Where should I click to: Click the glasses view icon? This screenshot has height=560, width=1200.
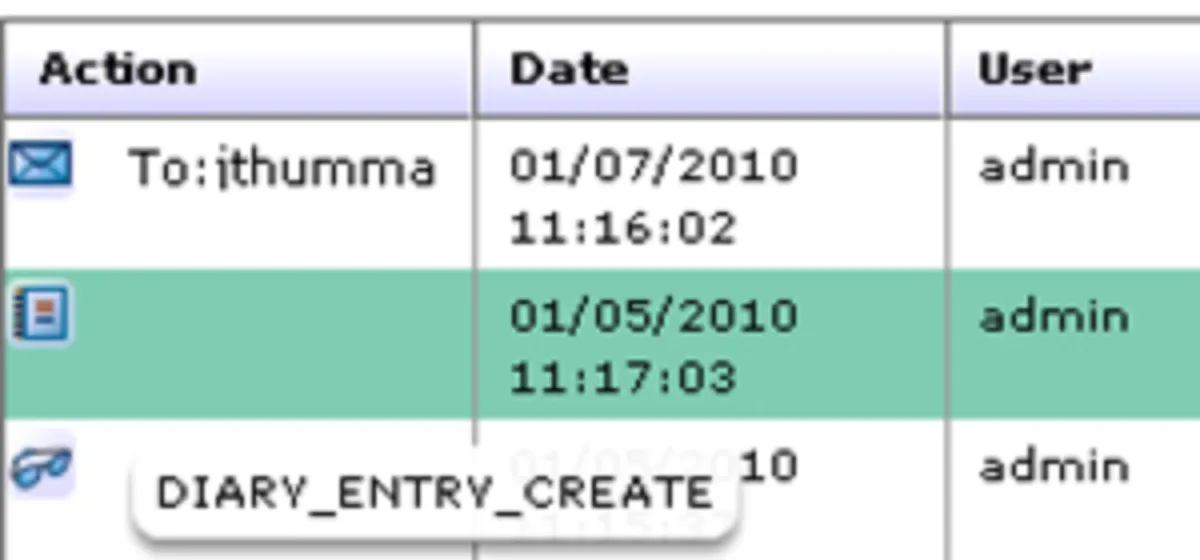[40, 468]
